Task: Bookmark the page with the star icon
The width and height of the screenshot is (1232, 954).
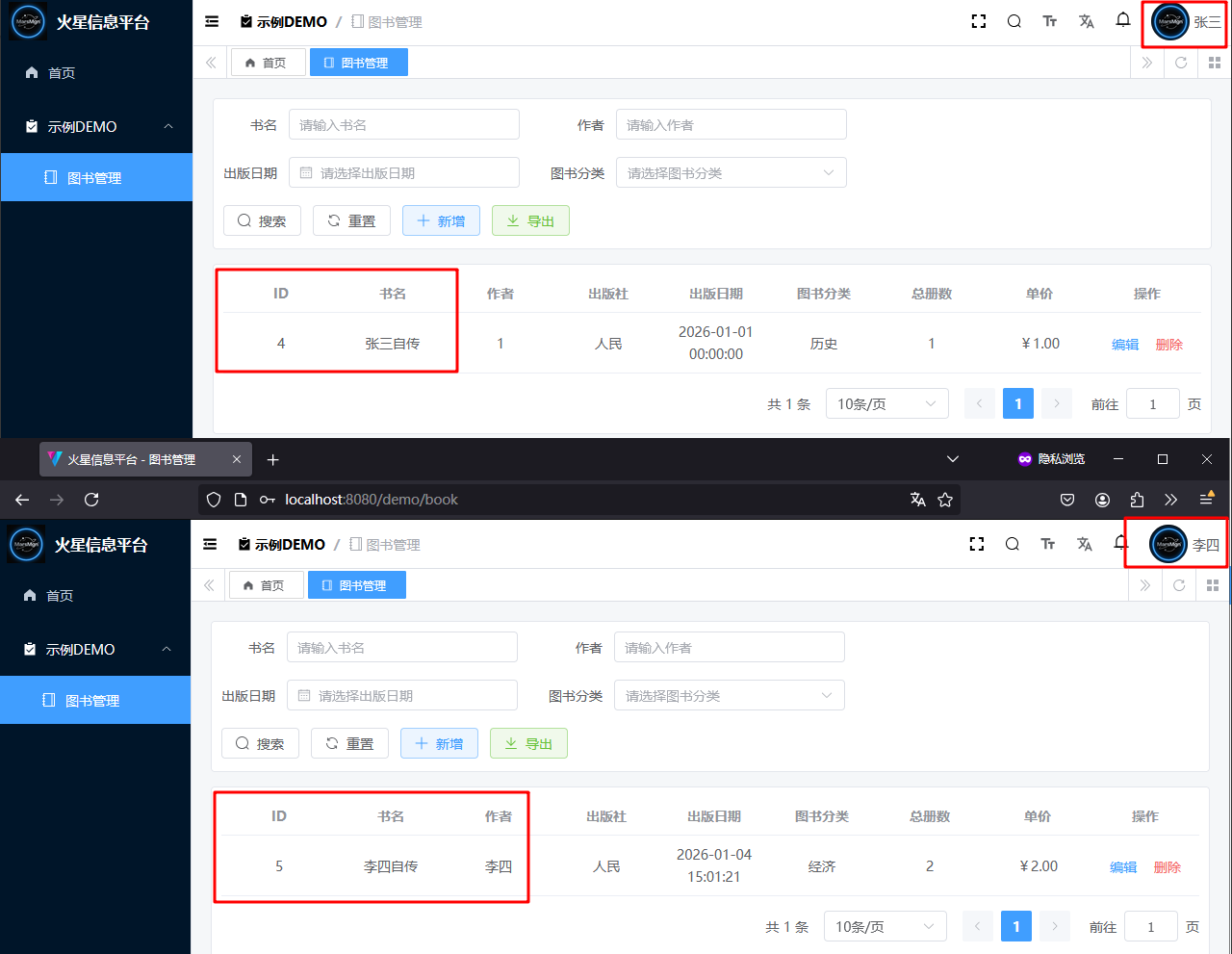Action: point(945,500)
